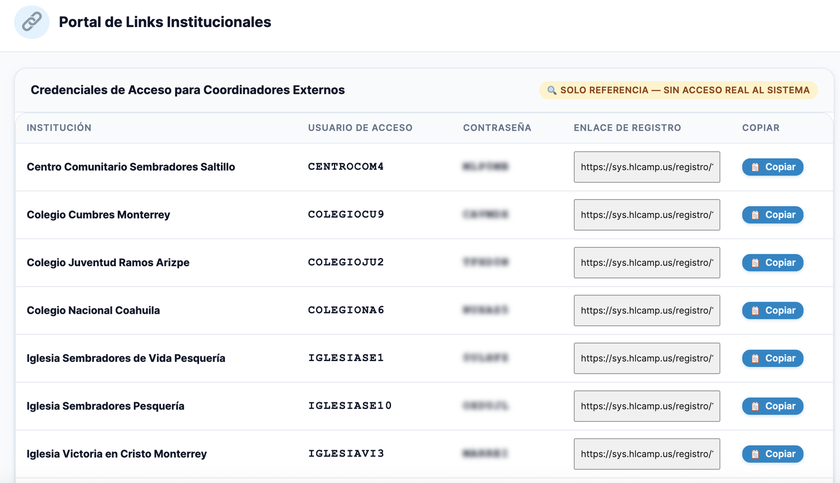Click blurred password in IGLESIAVI3 row
Screen dimensions: 840x483
coord(485,454)
